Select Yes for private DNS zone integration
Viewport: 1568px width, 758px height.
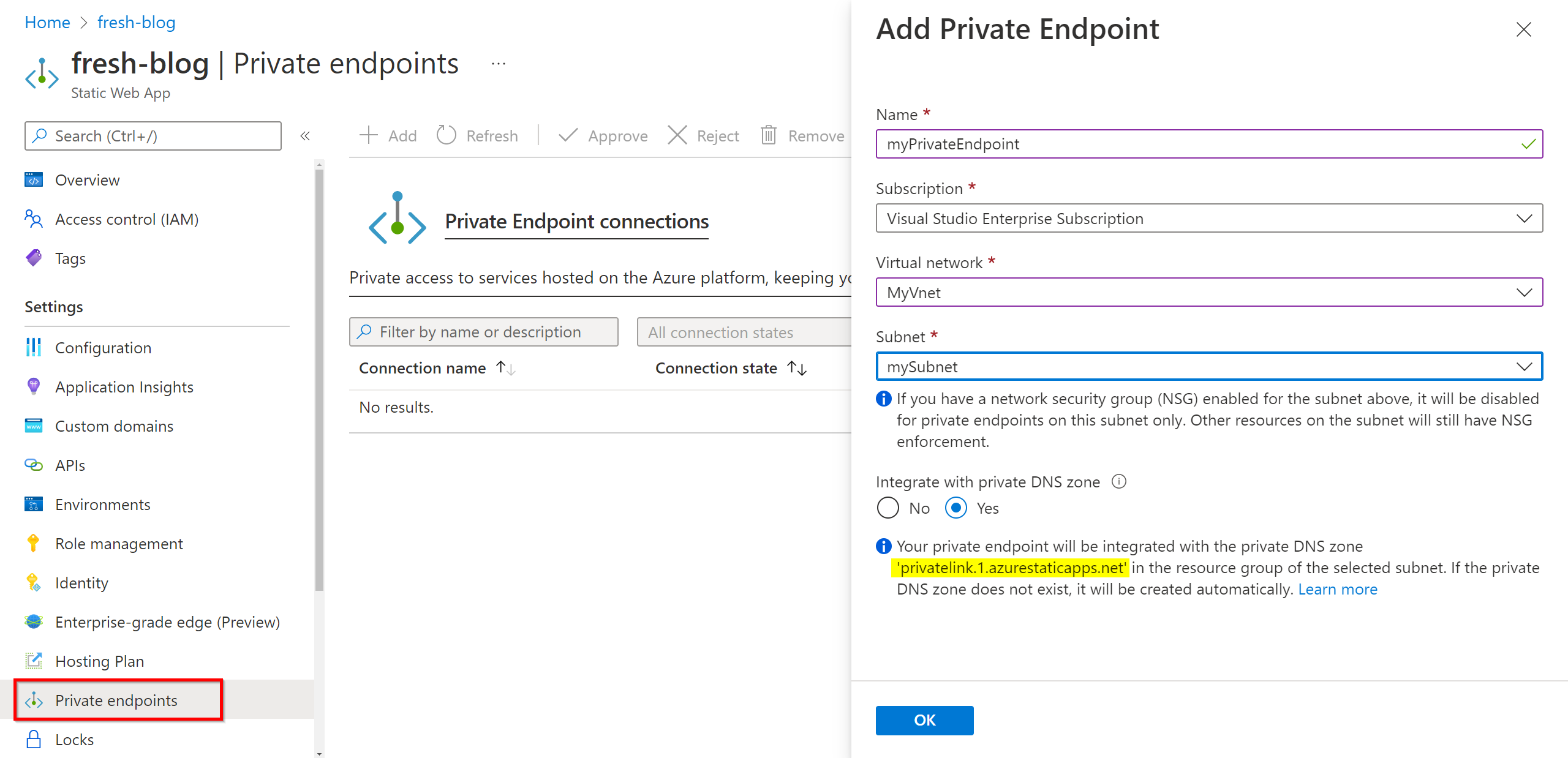click(x=956, y=508)
